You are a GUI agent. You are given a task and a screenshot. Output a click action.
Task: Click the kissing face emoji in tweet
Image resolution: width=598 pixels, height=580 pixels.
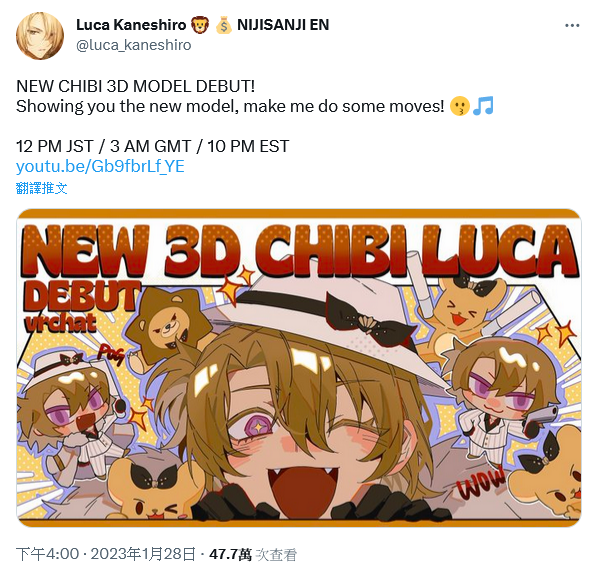460,106
